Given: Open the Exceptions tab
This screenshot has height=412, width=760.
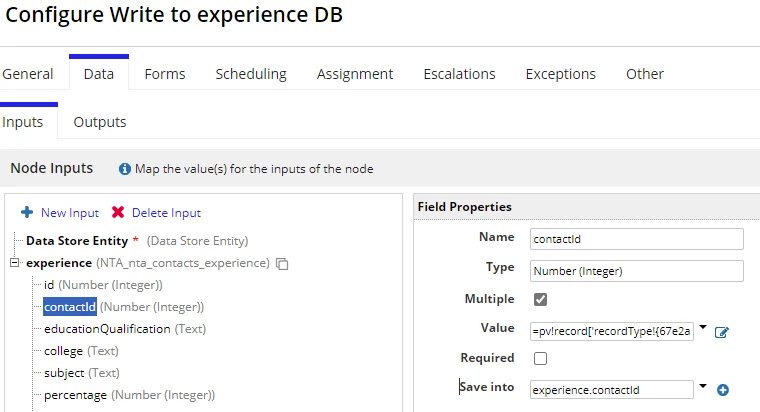Looking at the screenshot, I should 561,74.
